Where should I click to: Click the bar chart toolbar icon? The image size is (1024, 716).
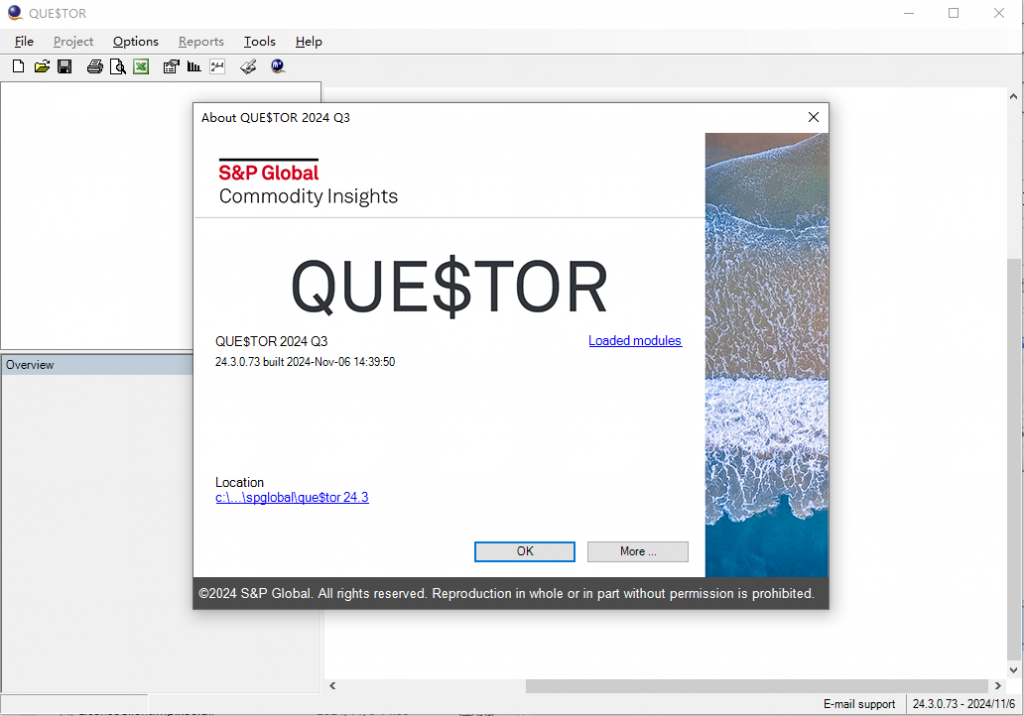click(194, 67)
